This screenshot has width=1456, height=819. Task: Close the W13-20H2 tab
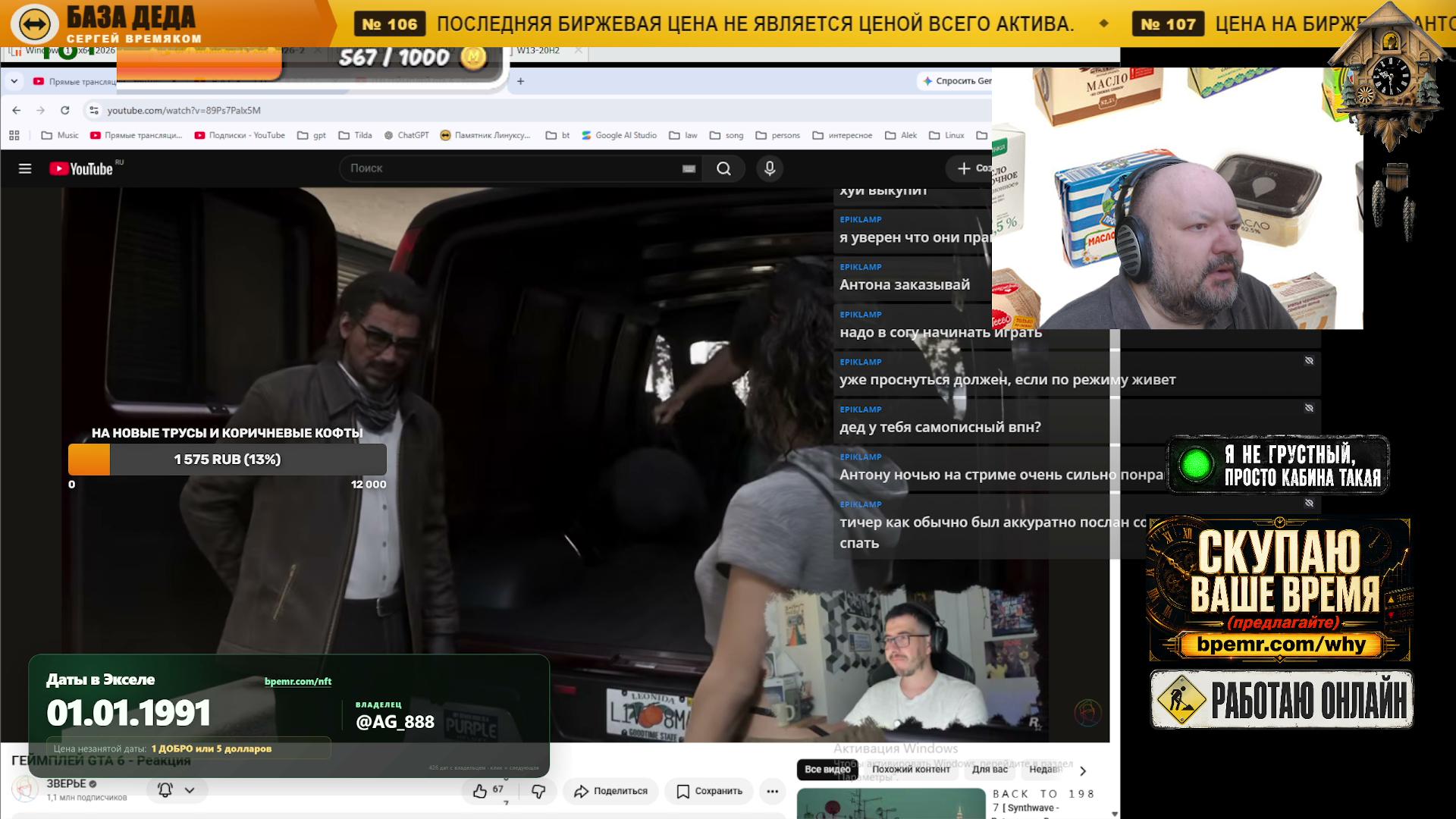click(579, 51)
